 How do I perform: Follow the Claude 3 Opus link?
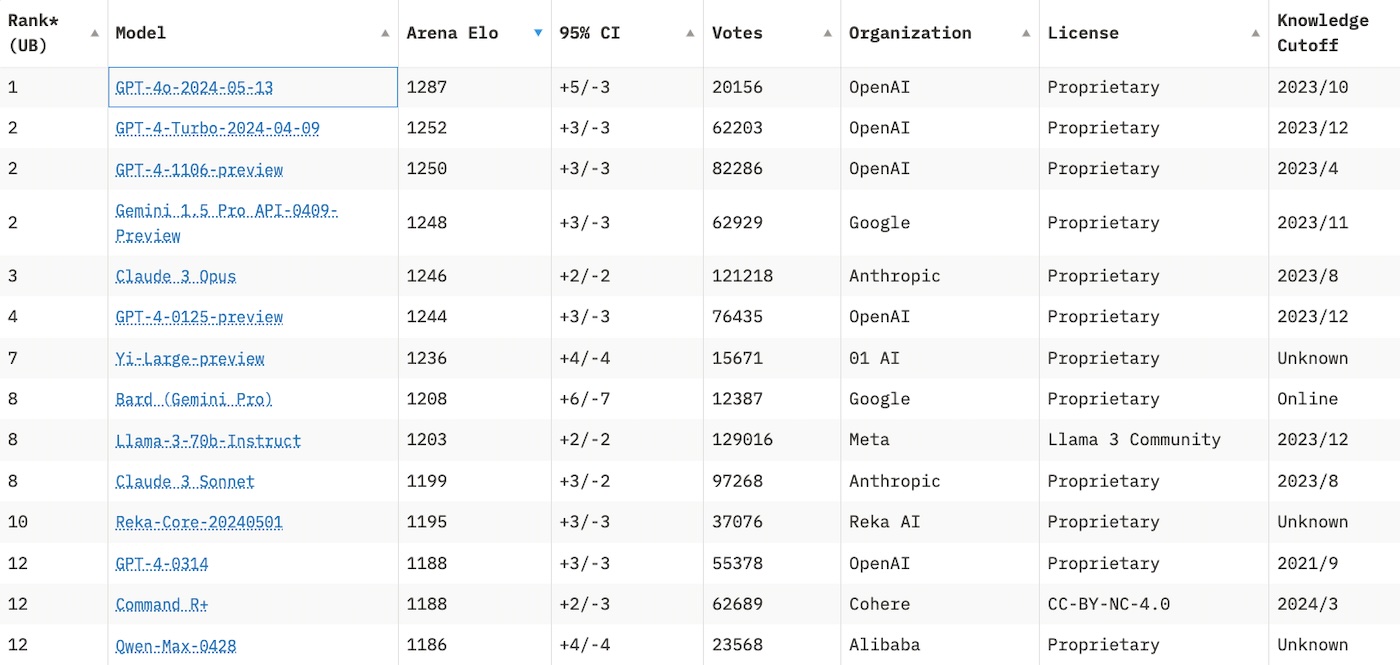point(176,276)
